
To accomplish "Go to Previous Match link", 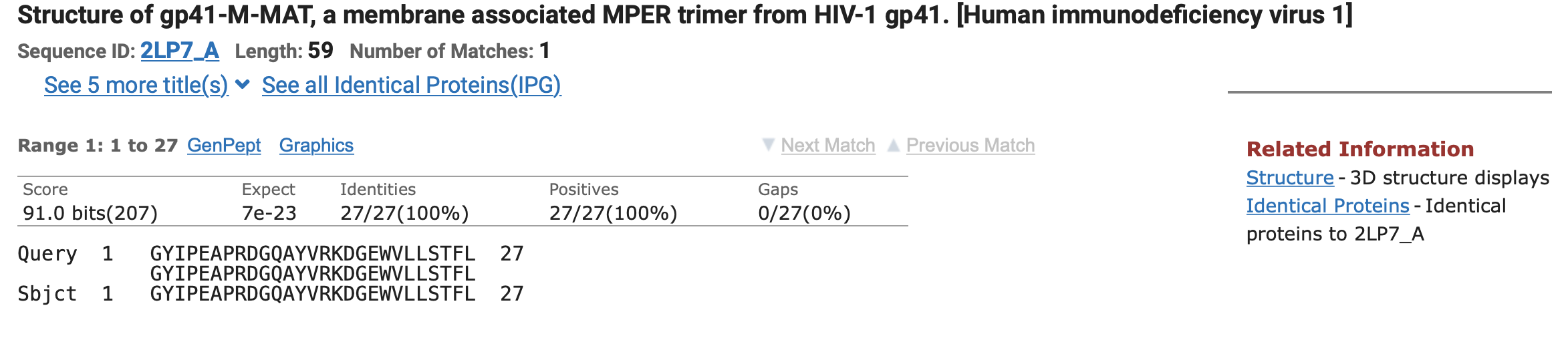I will click(970, 146).
